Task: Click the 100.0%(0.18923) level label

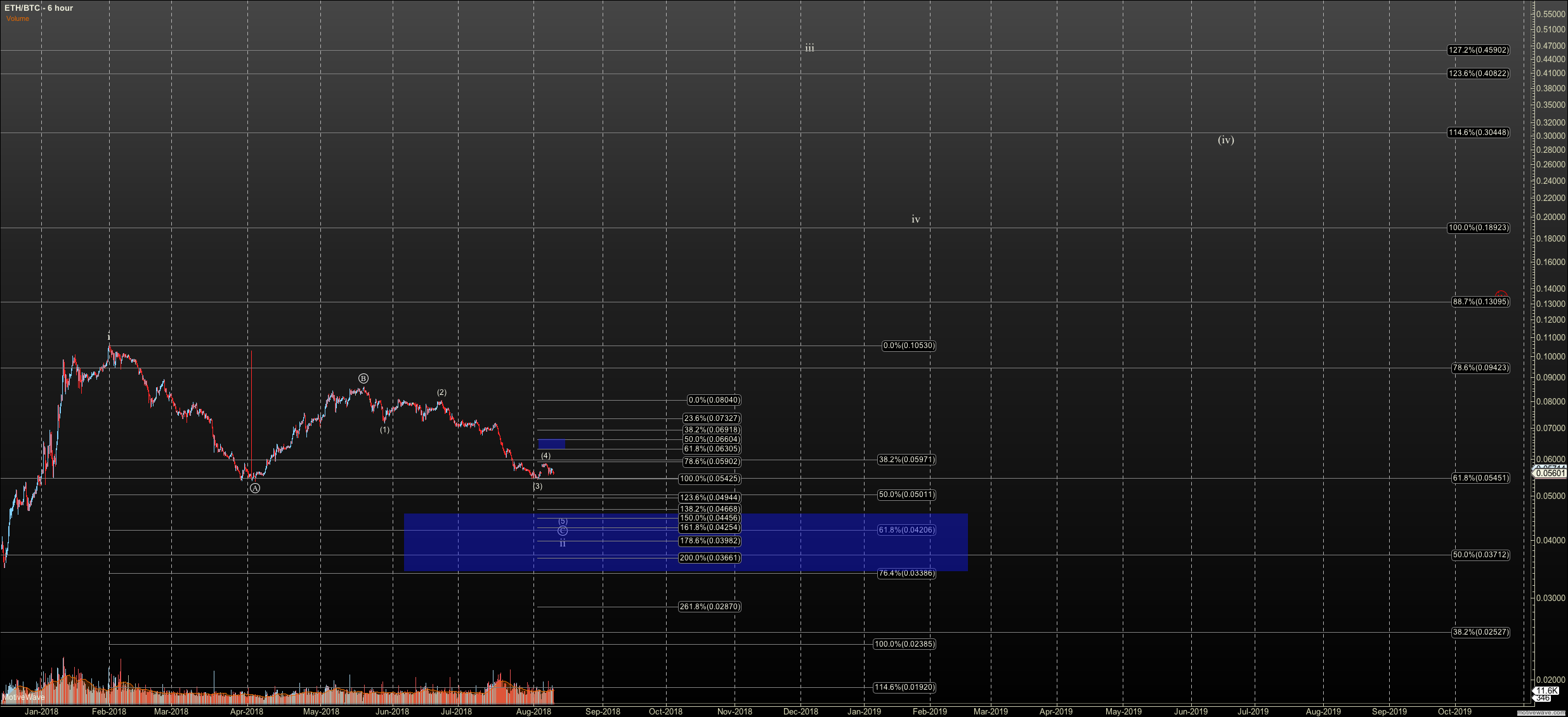Action: (1478, 228)
